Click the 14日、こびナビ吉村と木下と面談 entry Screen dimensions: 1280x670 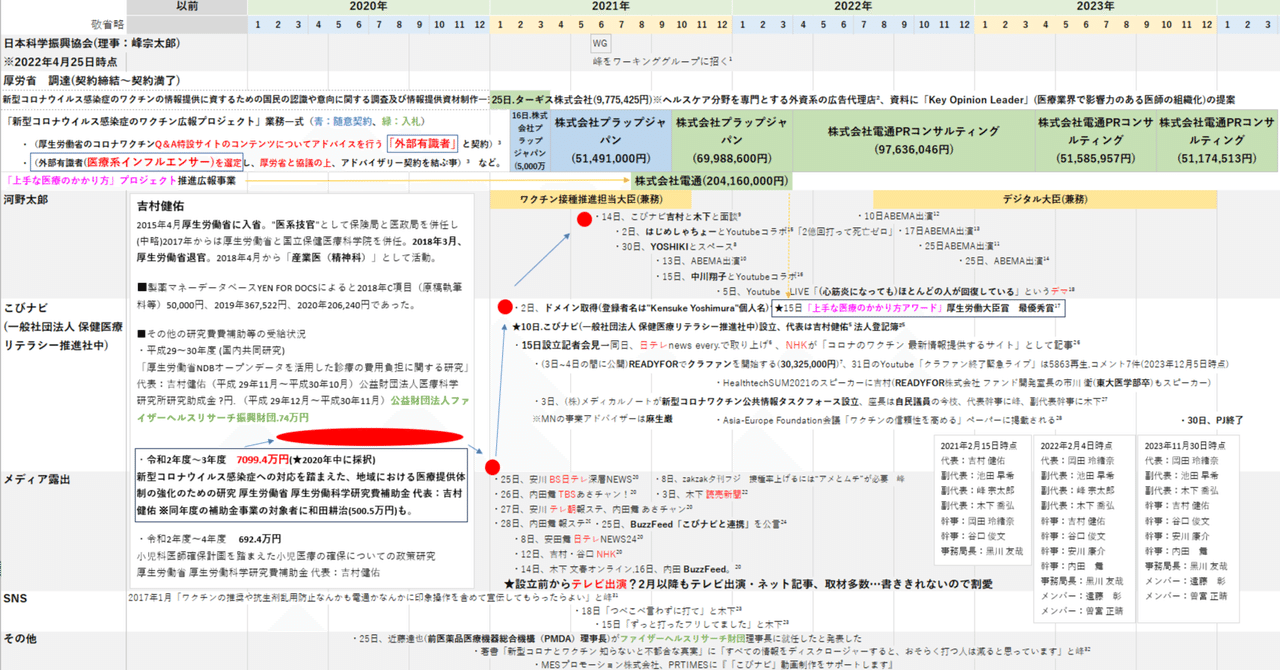(667, 215)
